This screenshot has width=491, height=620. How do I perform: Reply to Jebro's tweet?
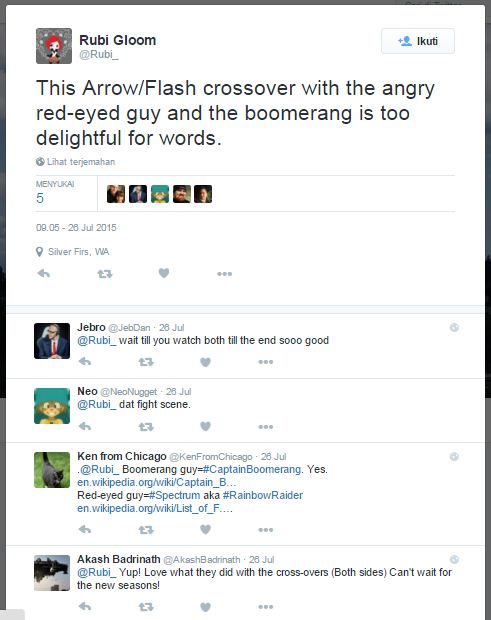point(85,361)
